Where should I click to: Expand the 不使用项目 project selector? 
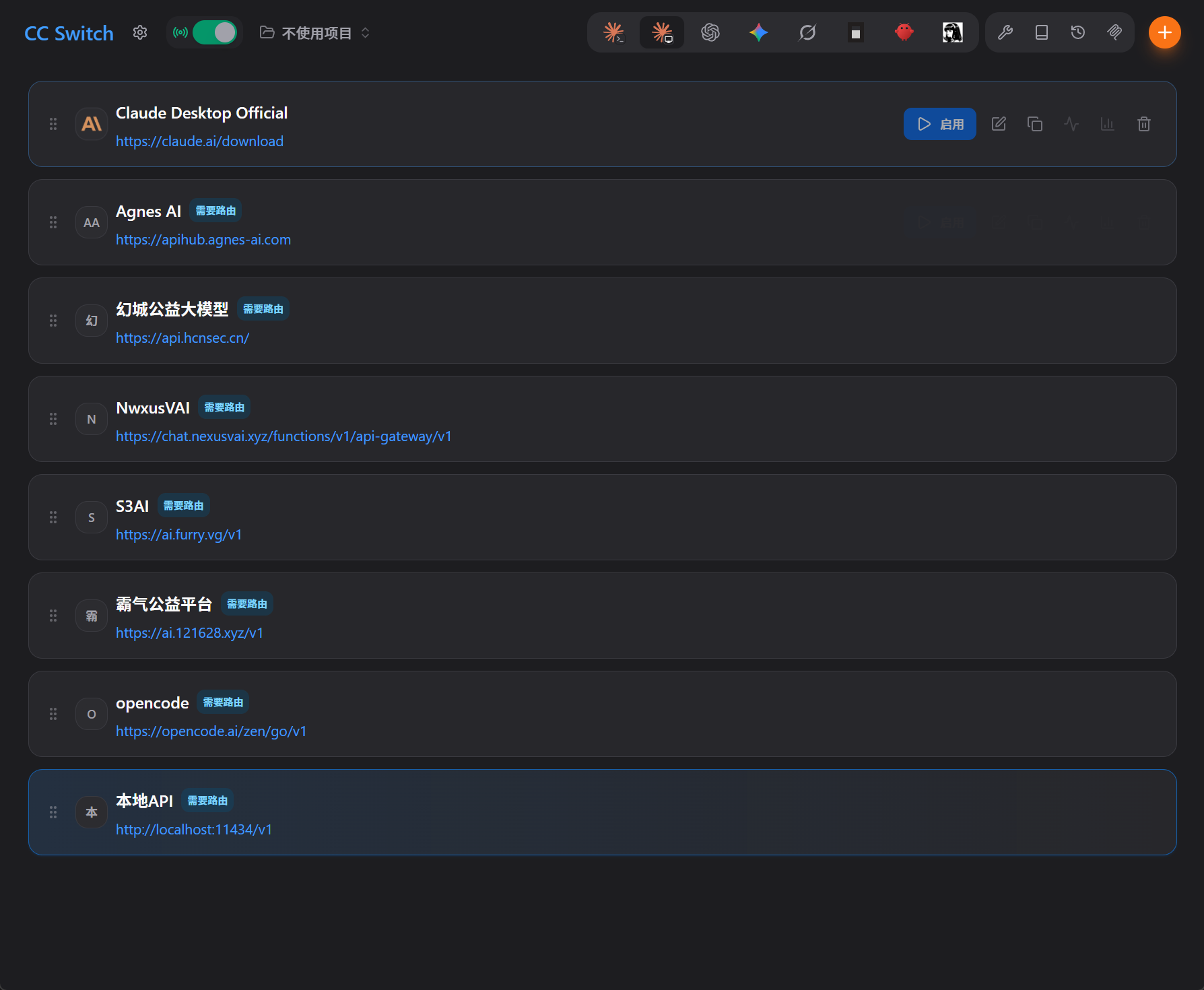click(315, 33)
